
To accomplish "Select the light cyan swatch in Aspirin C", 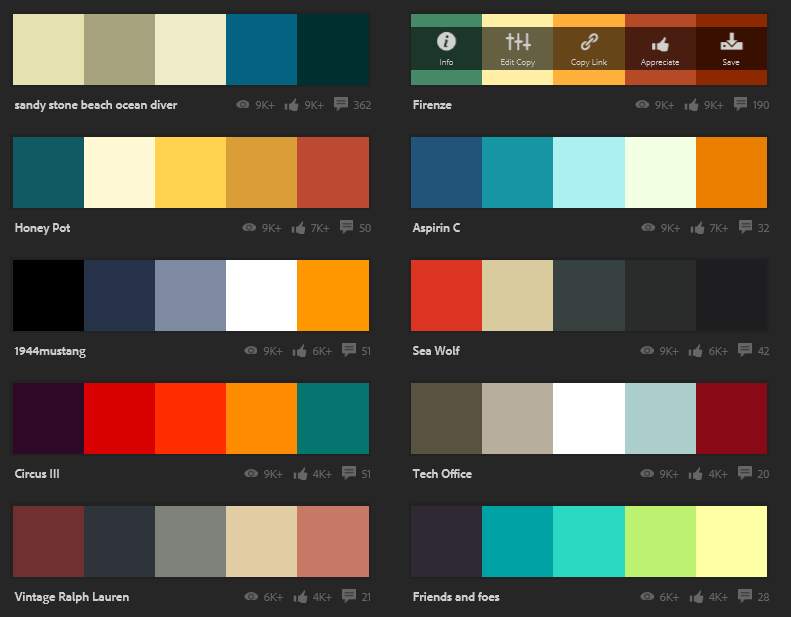I will (589, 172).
